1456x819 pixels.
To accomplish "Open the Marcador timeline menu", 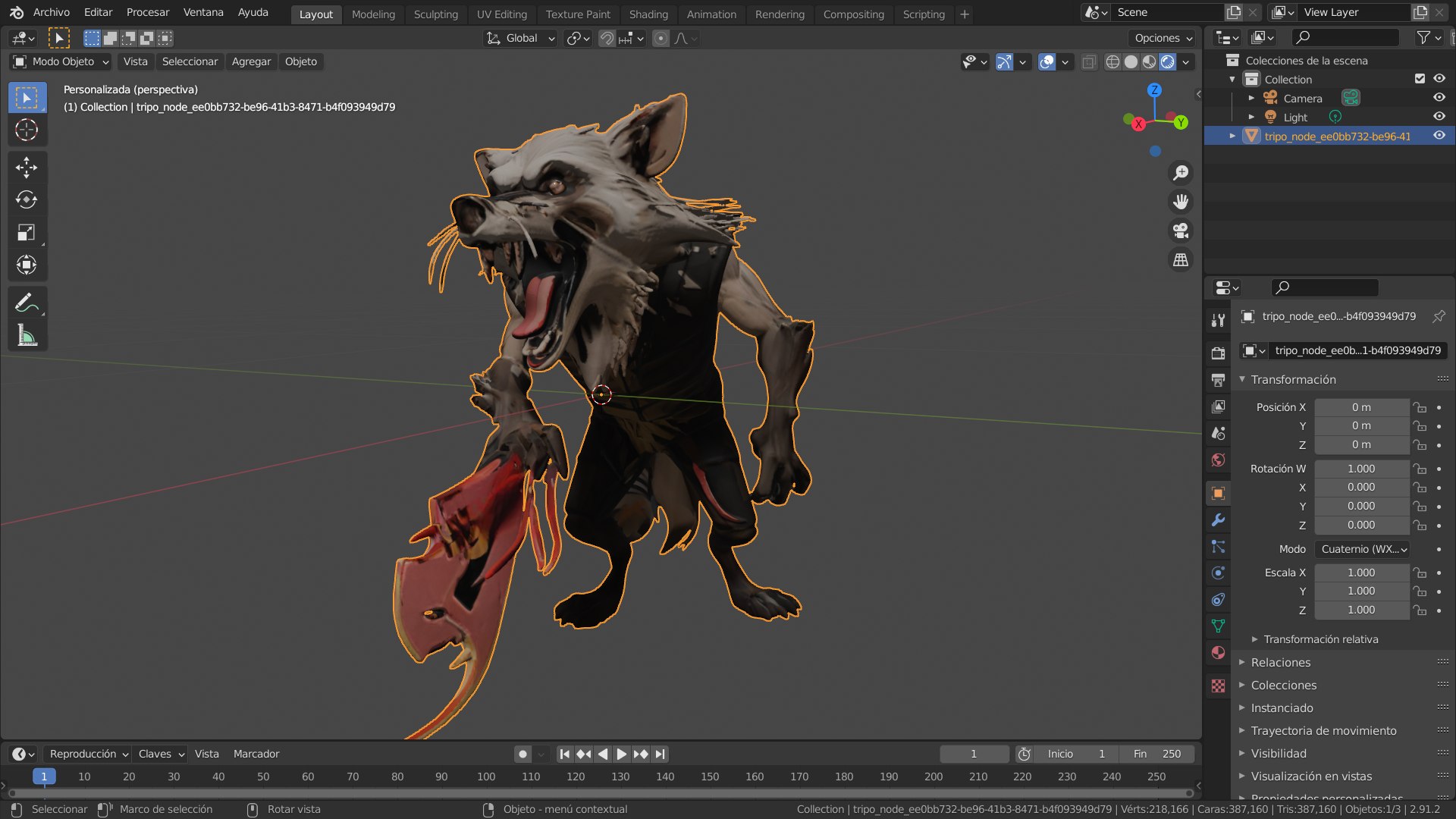I will pos(256,754).
